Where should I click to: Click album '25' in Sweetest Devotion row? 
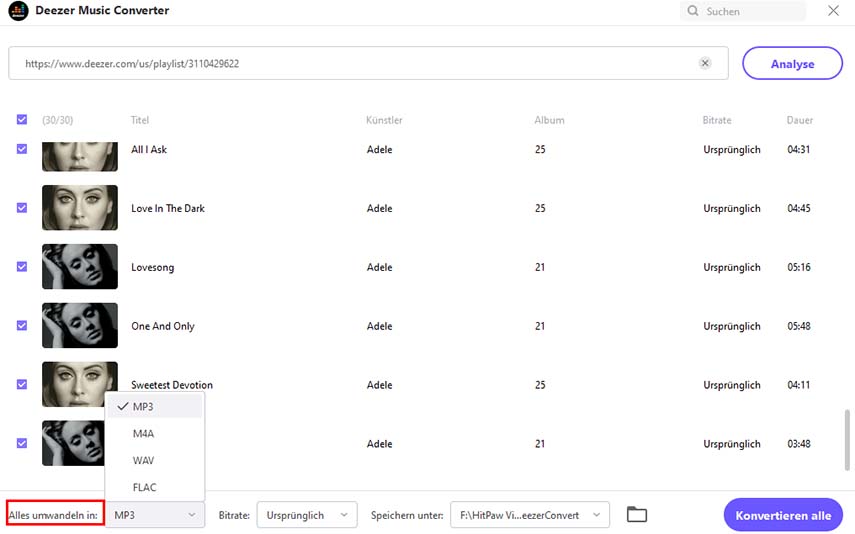[540, 385]
